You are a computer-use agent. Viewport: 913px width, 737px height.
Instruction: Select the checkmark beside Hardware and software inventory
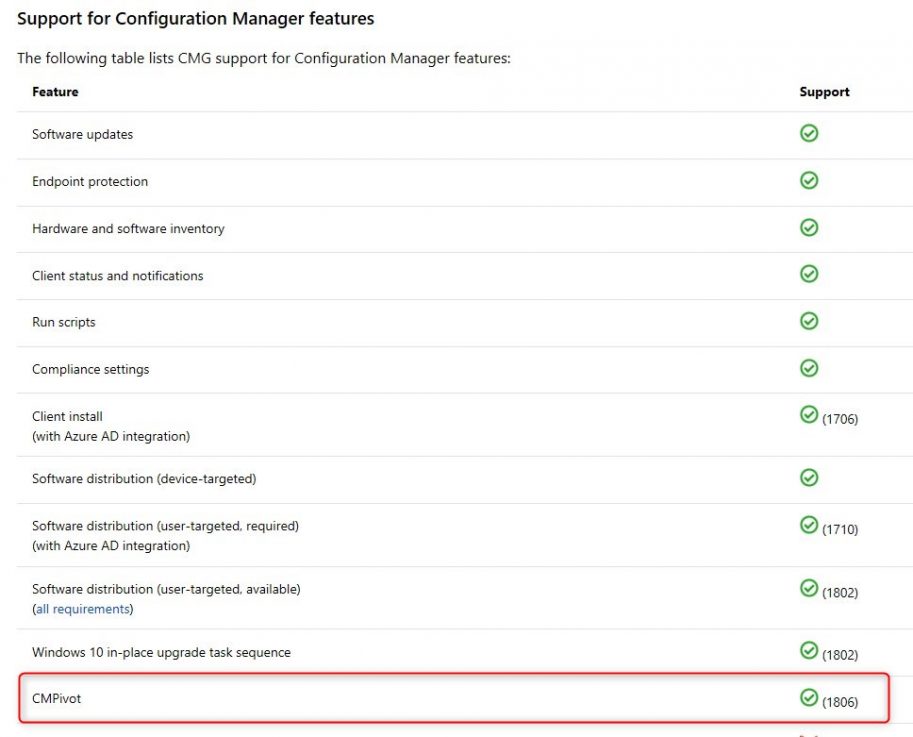coord(808,228)
